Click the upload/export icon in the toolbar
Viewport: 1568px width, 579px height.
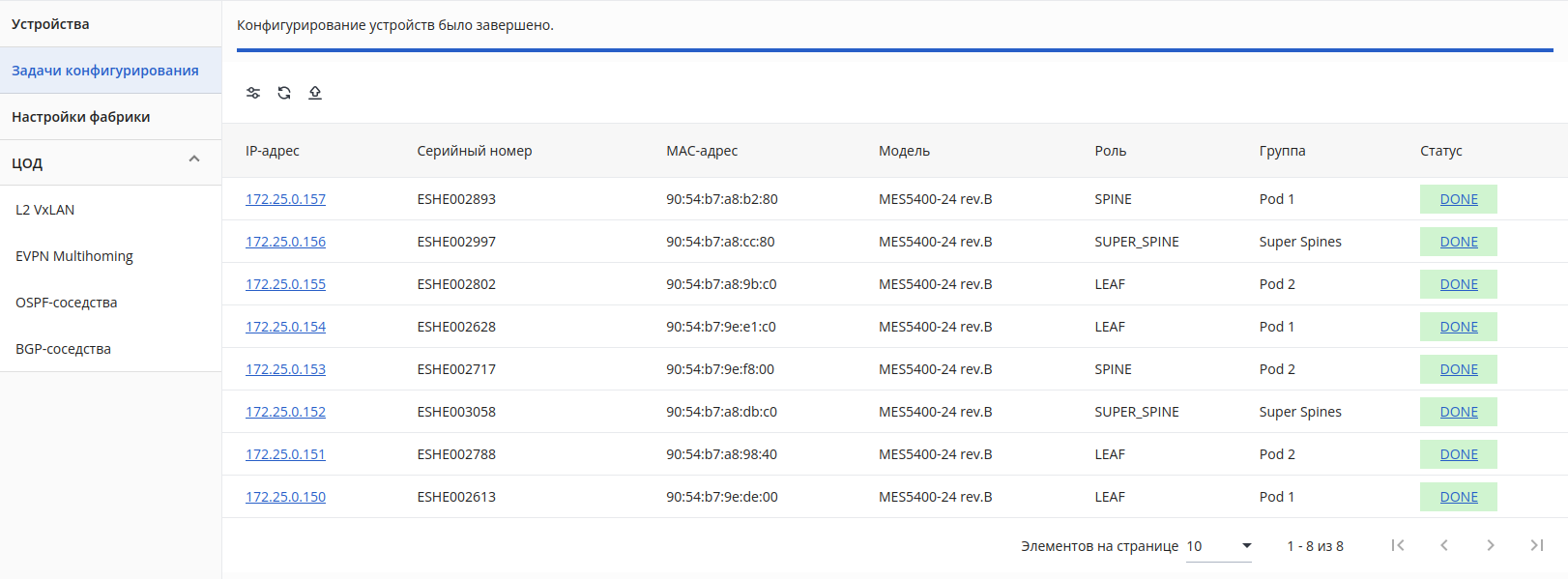tap(315, 93)
